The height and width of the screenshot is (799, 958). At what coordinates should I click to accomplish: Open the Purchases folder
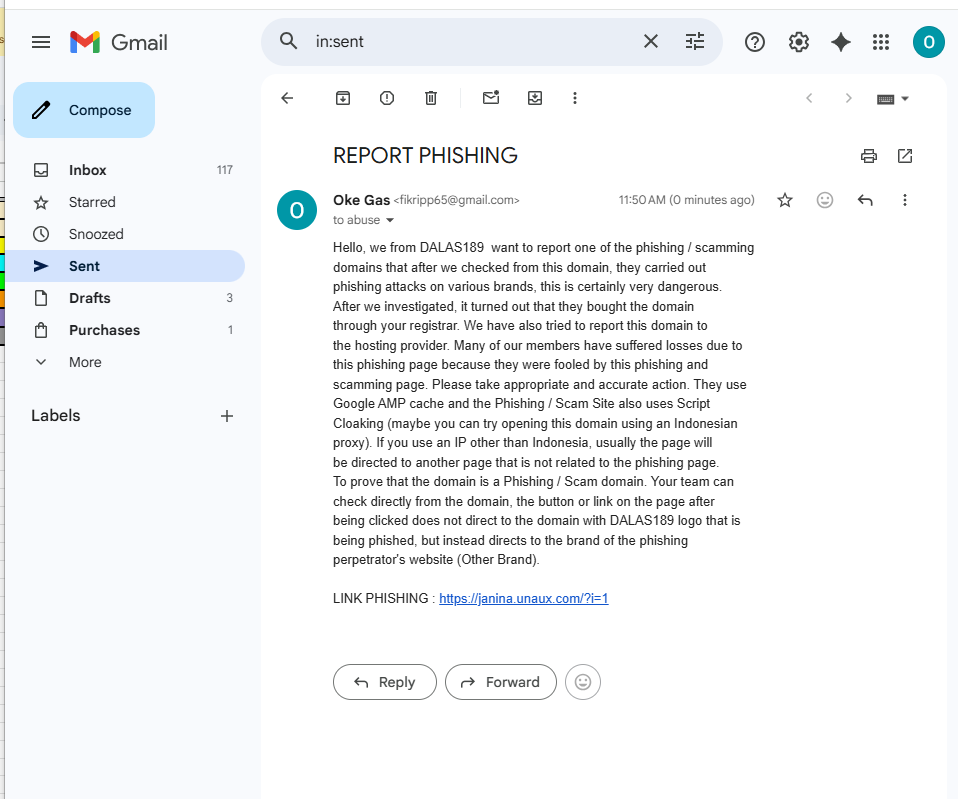tap(125, 330)
